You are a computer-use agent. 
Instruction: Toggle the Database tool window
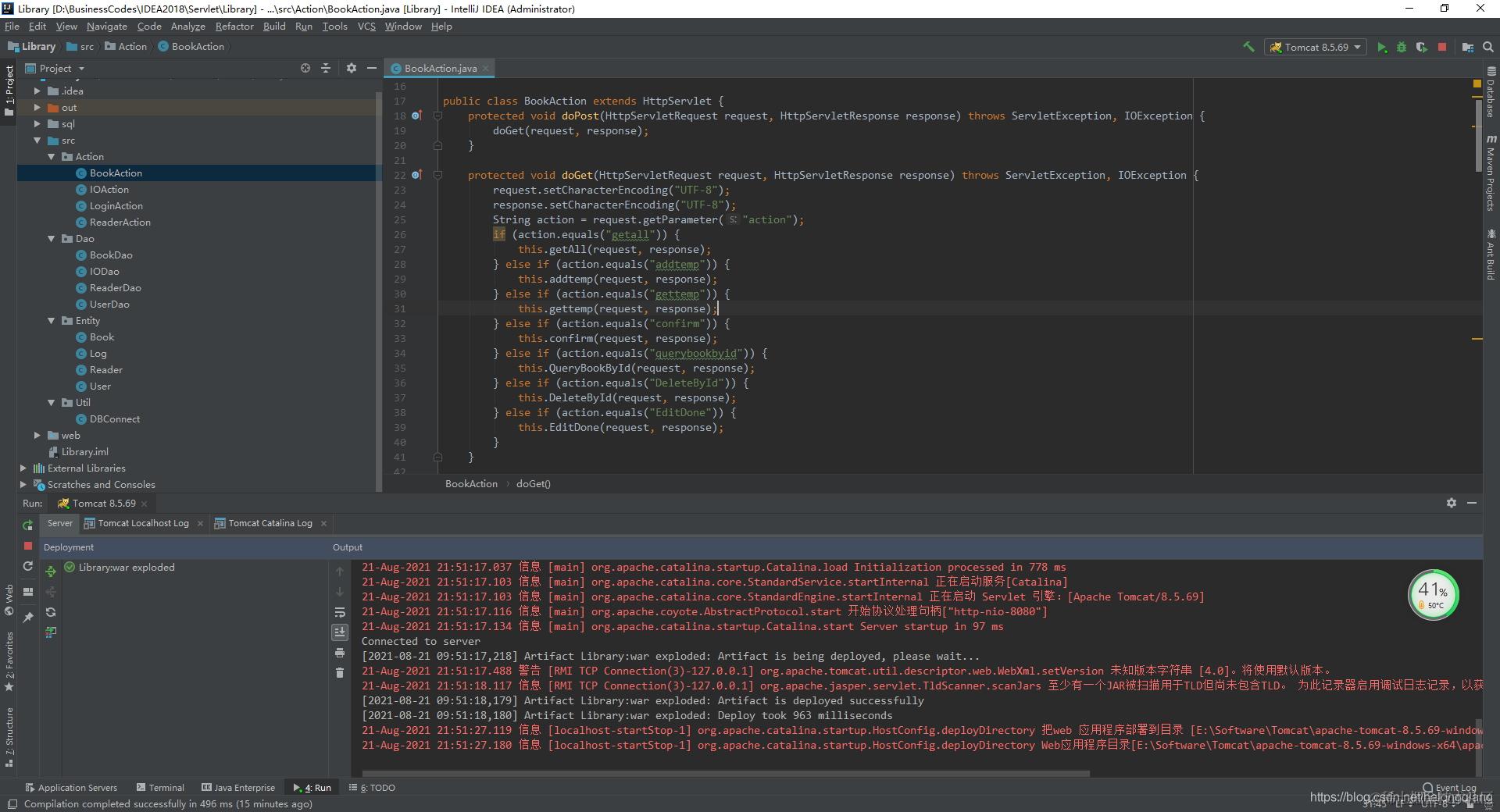coord(1491,93)
